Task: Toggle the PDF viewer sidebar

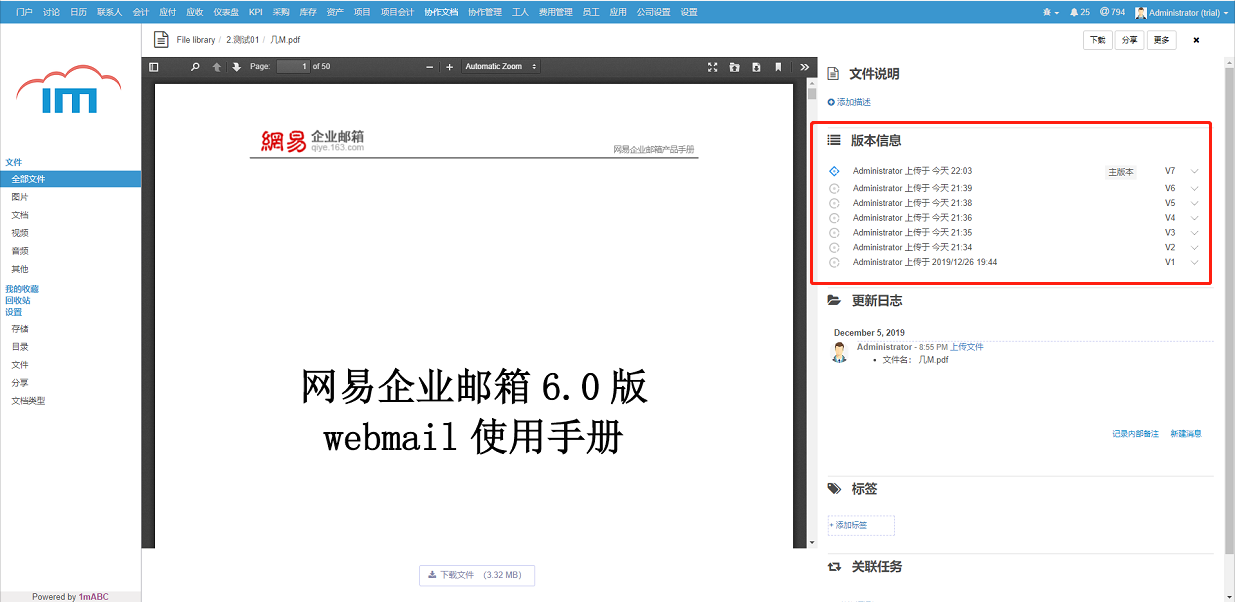Action: point(154,67)
